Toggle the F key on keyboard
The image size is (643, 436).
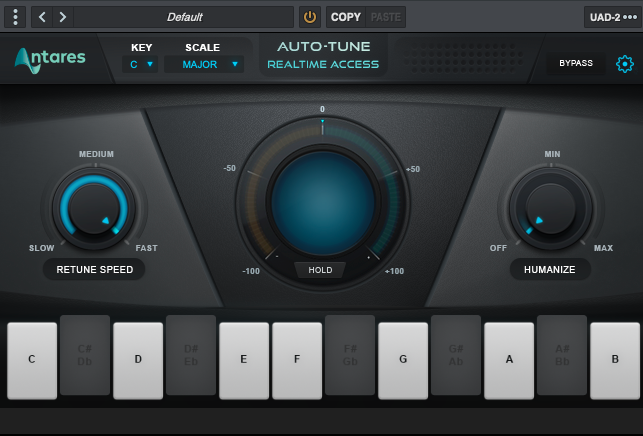297,361
